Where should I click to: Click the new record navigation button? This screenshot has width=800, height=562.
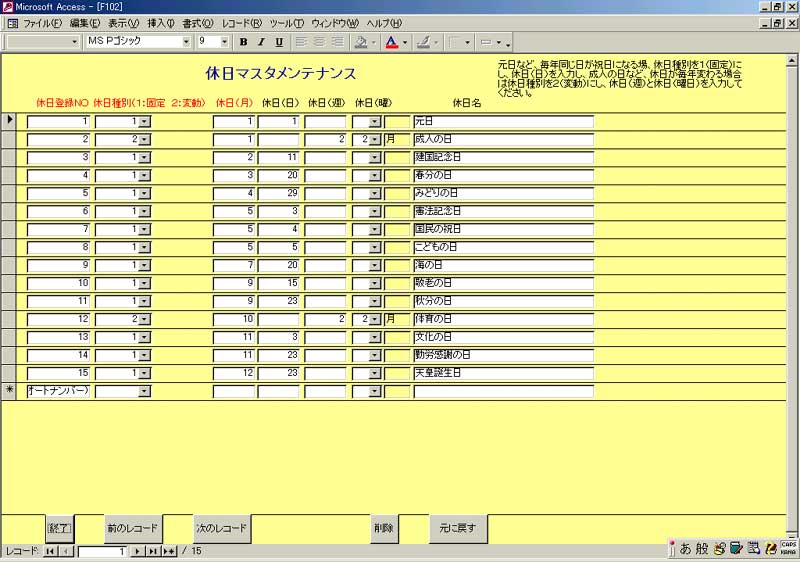pos(169,551)
